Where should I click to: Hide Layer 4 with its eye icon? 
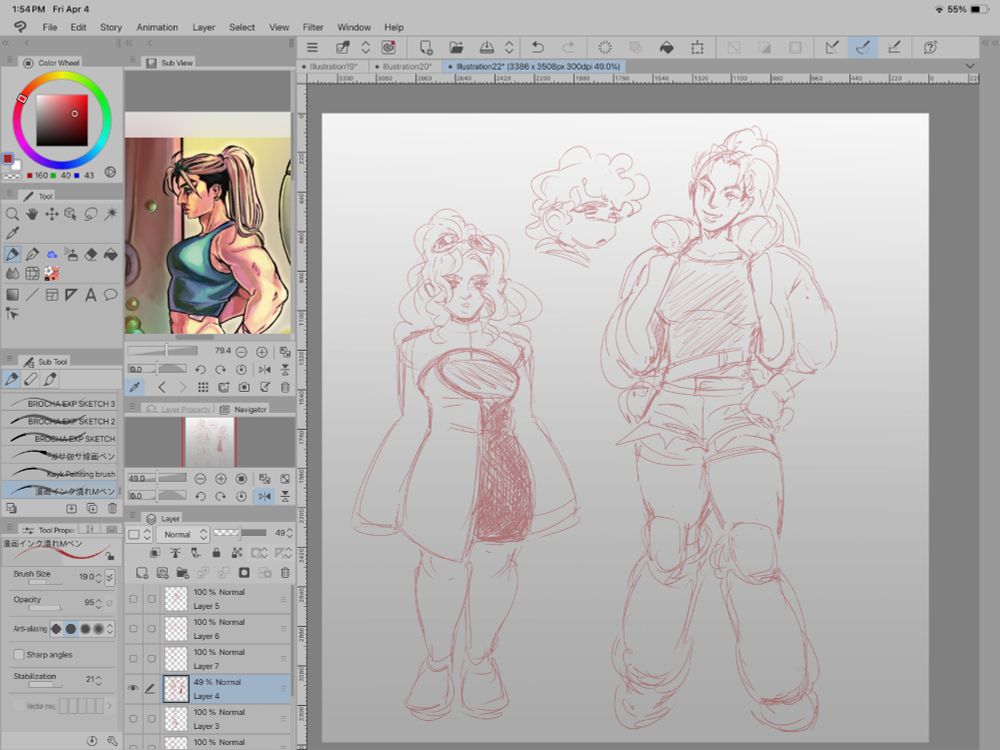tap(133, 688)
